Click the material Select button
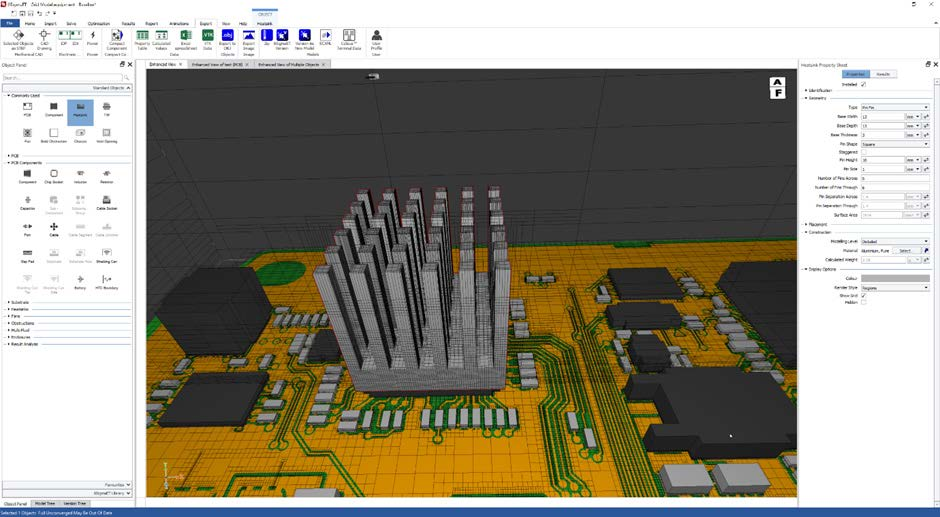 click(x=904, y=250)
